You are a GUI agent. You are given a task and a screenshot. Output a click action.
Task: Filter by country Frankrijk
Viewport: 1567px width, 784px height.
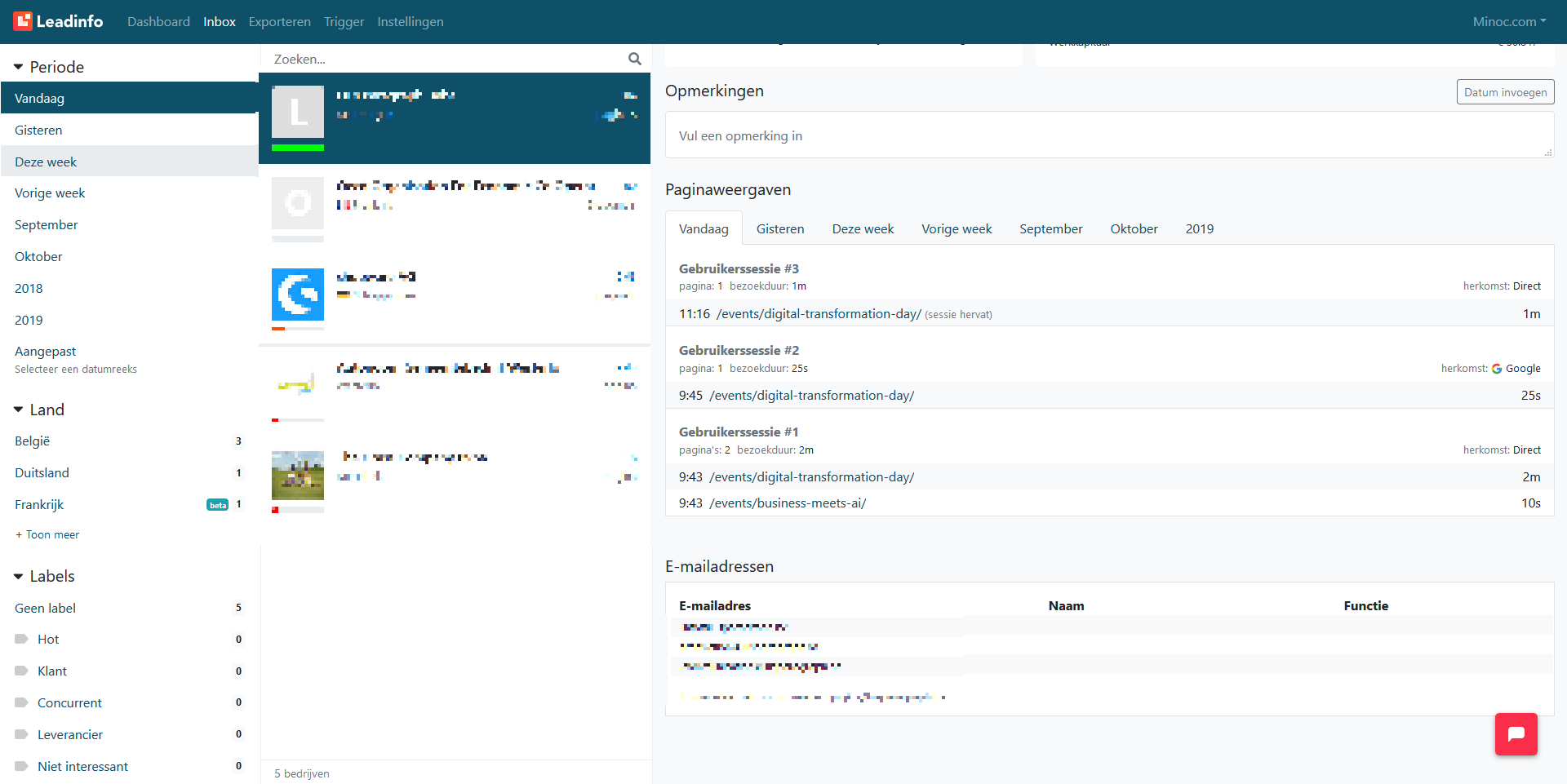tap(130, 504)
